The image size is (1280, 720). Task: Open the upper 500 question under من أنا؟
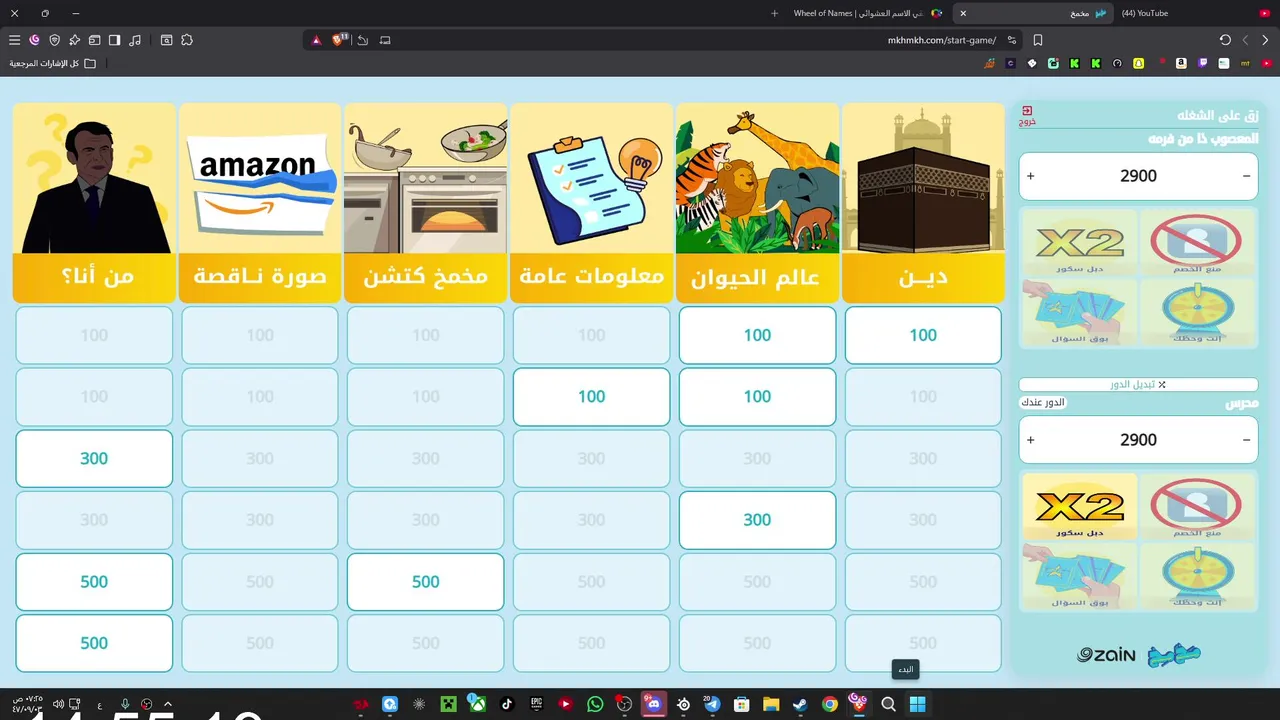[x=94, y=582]
